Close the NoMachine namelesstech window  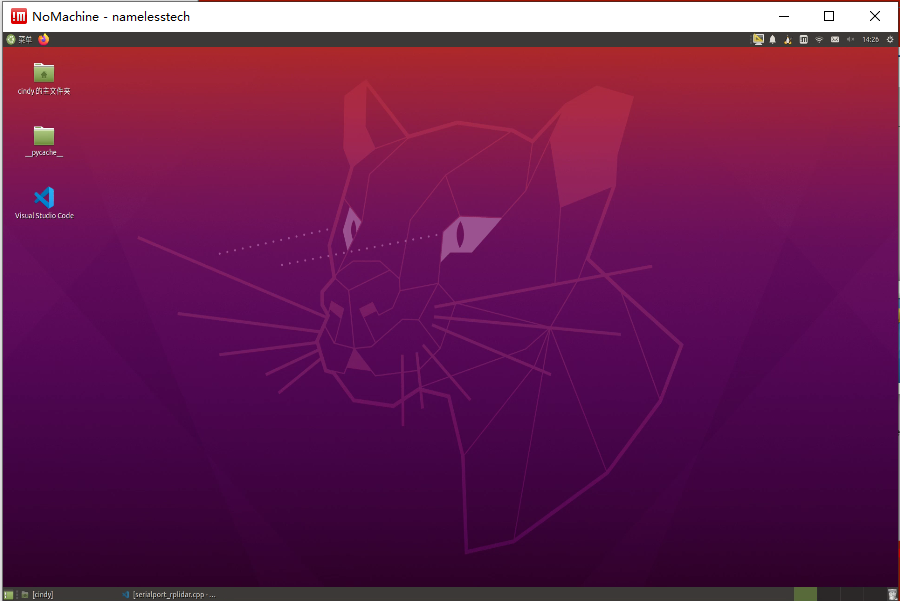[x=875, y=16]
